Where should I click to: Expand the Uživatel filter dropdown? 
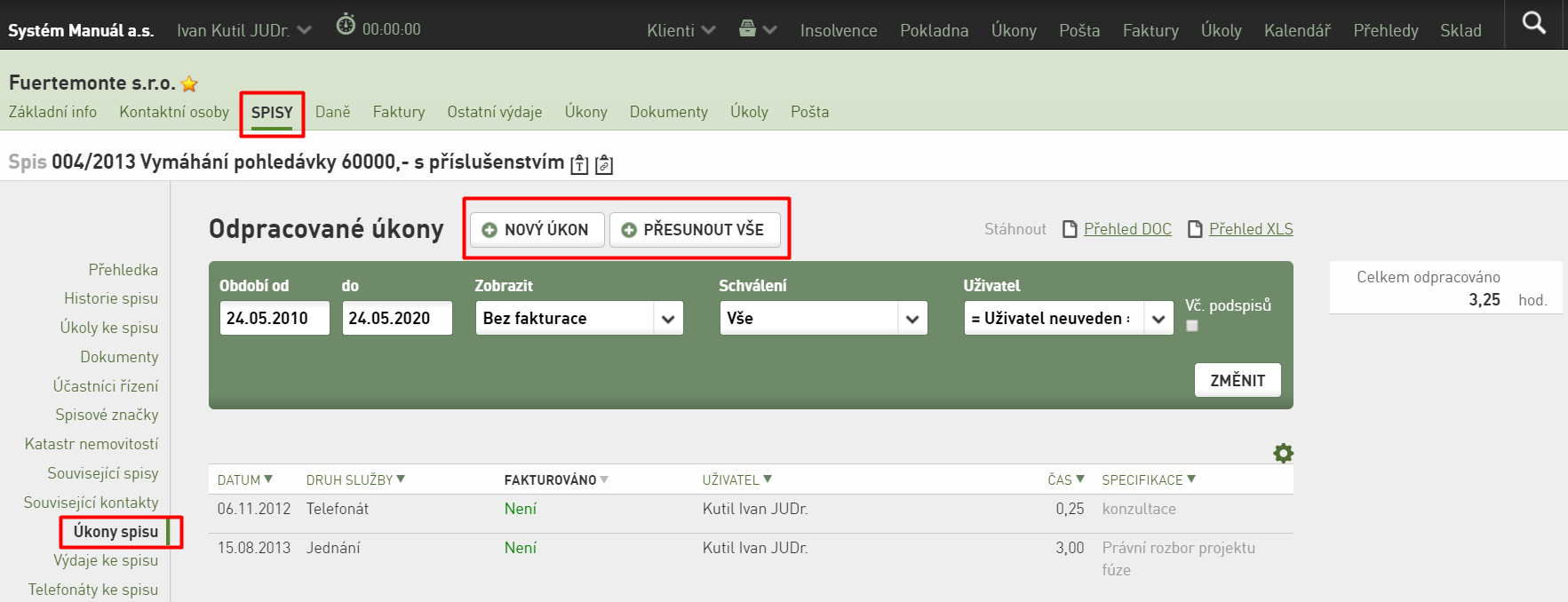click(1068, 318)
